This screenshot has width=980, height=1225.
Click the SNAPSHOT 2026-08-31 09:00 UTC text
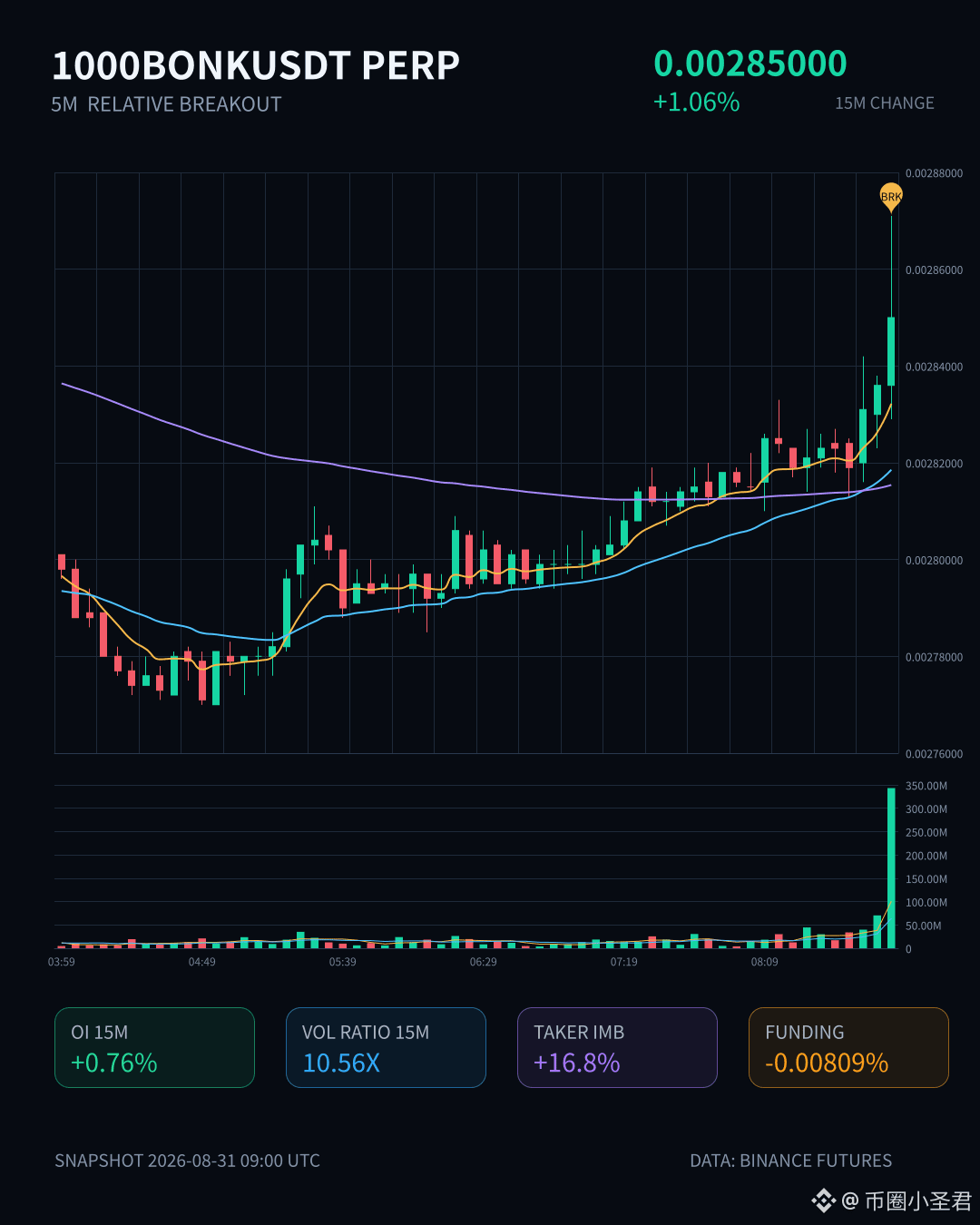[187, 1161]
